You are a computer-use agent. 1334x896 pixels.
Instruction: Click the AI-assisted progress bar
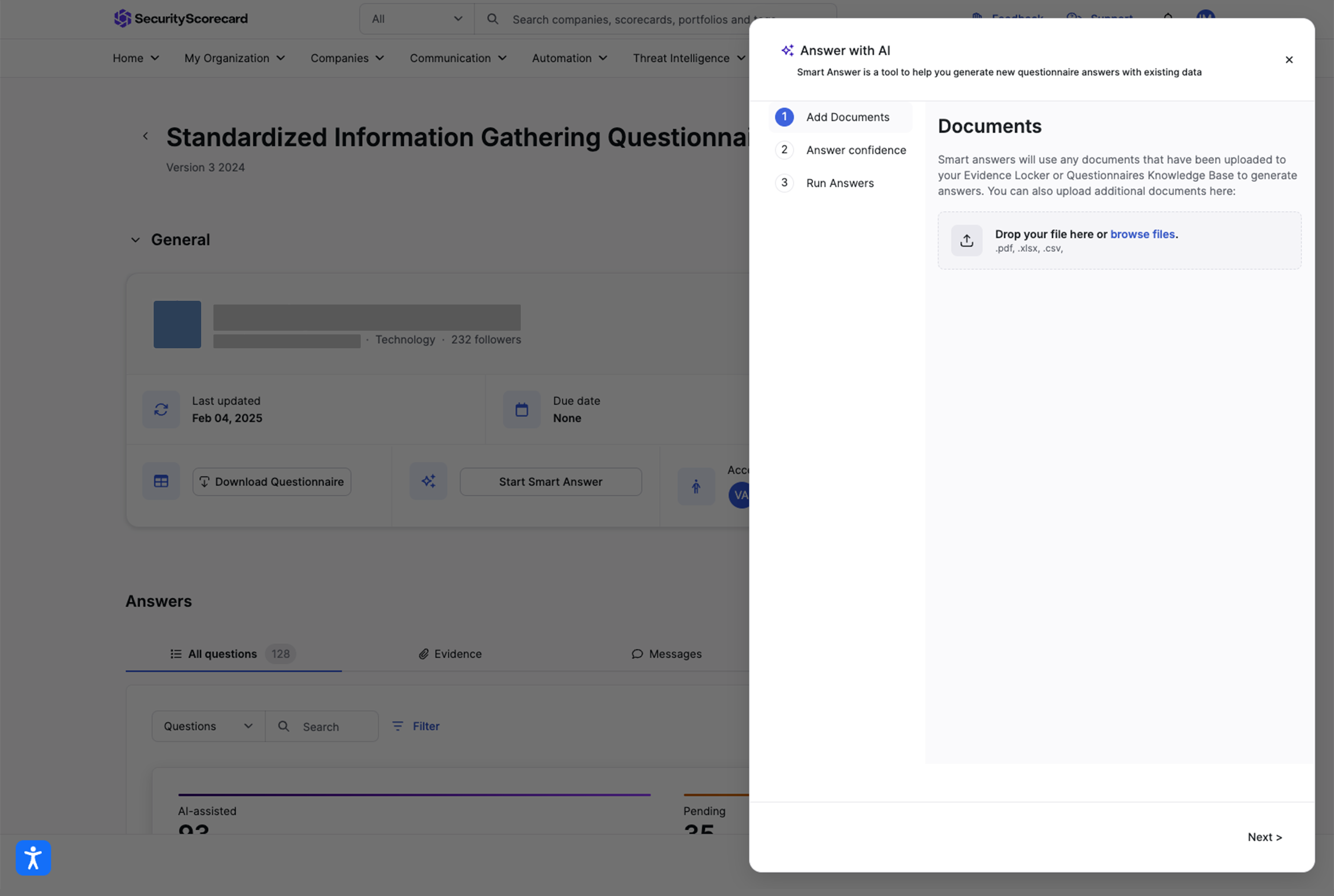click(415, 794)
